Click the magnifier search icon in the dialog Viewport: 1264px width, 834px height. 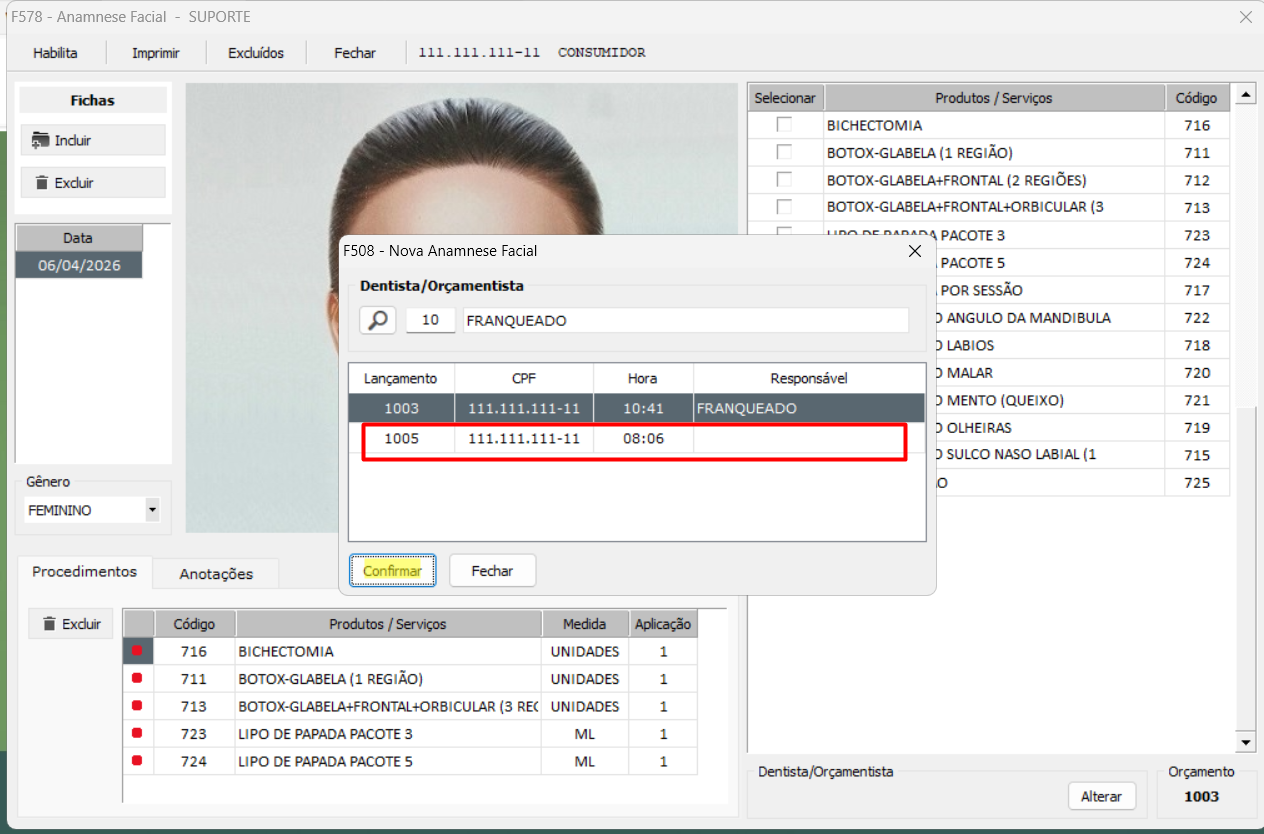point(378,320)
